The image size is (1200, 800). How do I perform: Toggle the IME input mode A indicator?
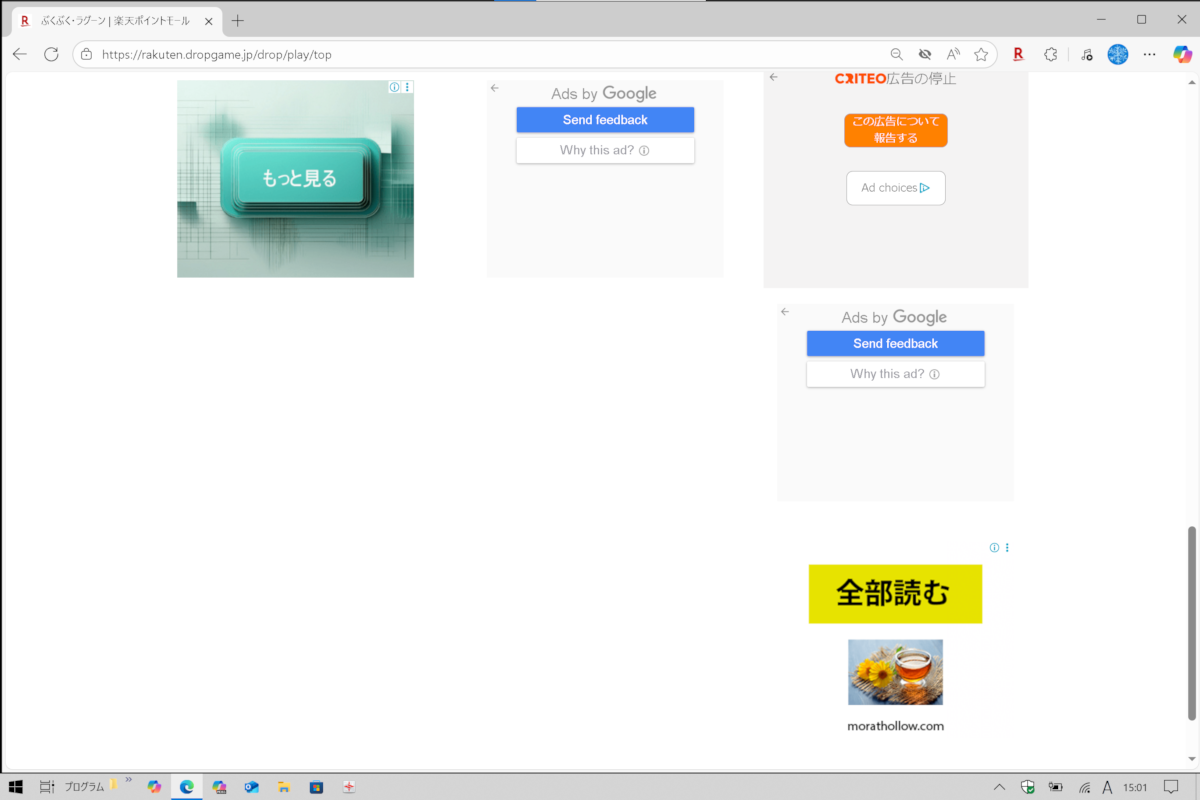1107,787
